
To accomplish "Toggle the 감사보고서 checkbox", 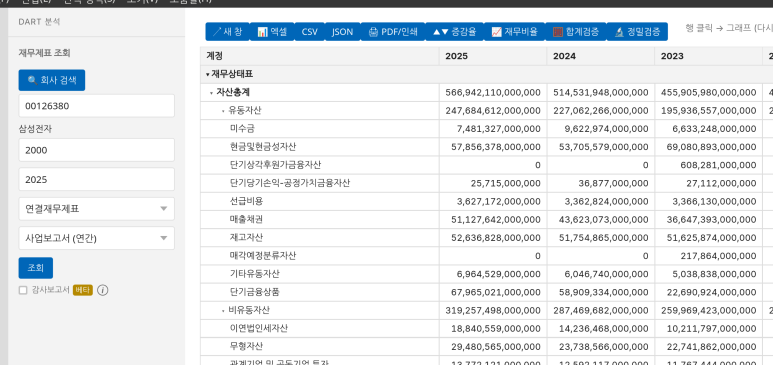I will tap(23, 290).
